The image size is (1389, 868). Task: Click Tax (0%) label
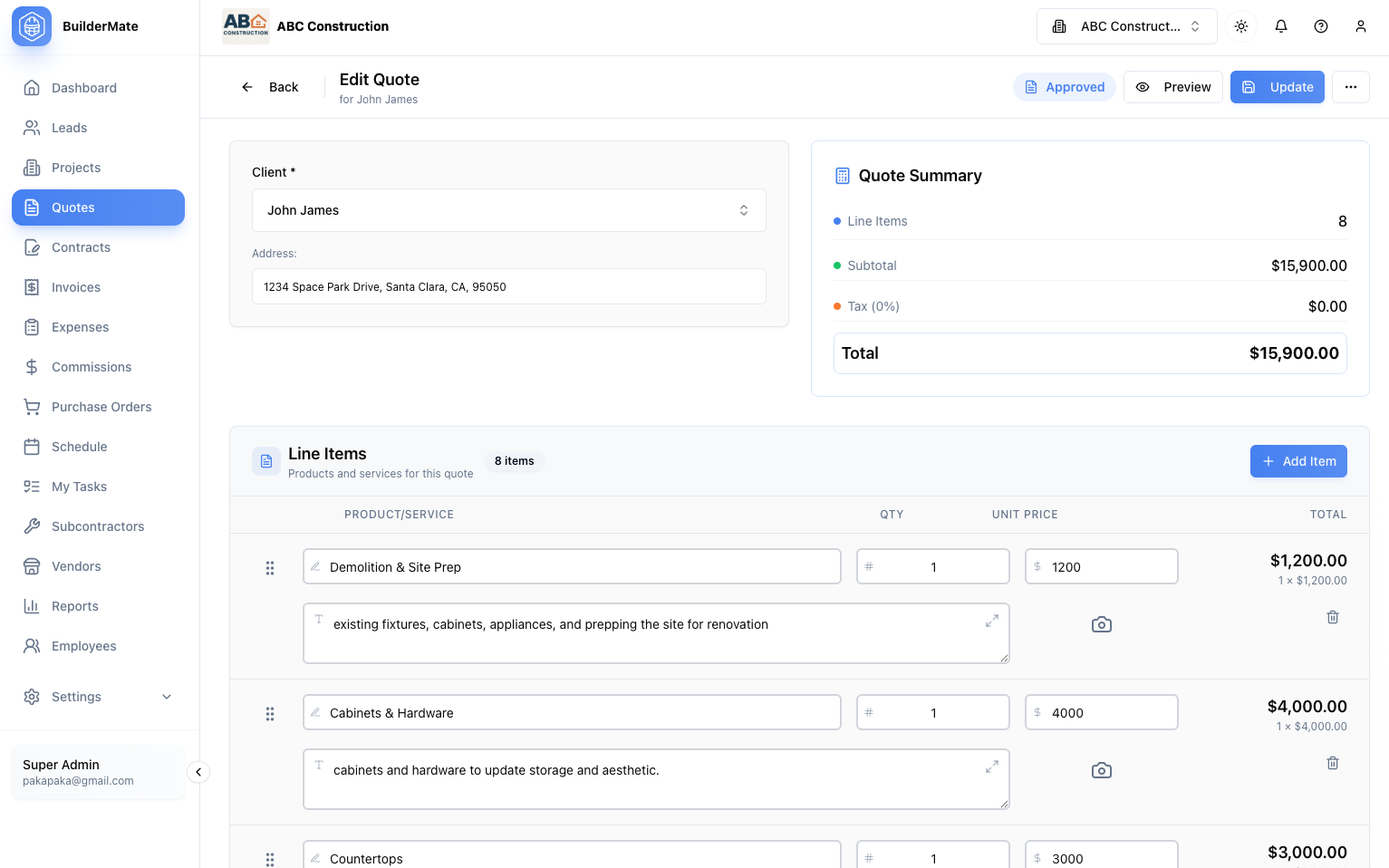point(873,306)
